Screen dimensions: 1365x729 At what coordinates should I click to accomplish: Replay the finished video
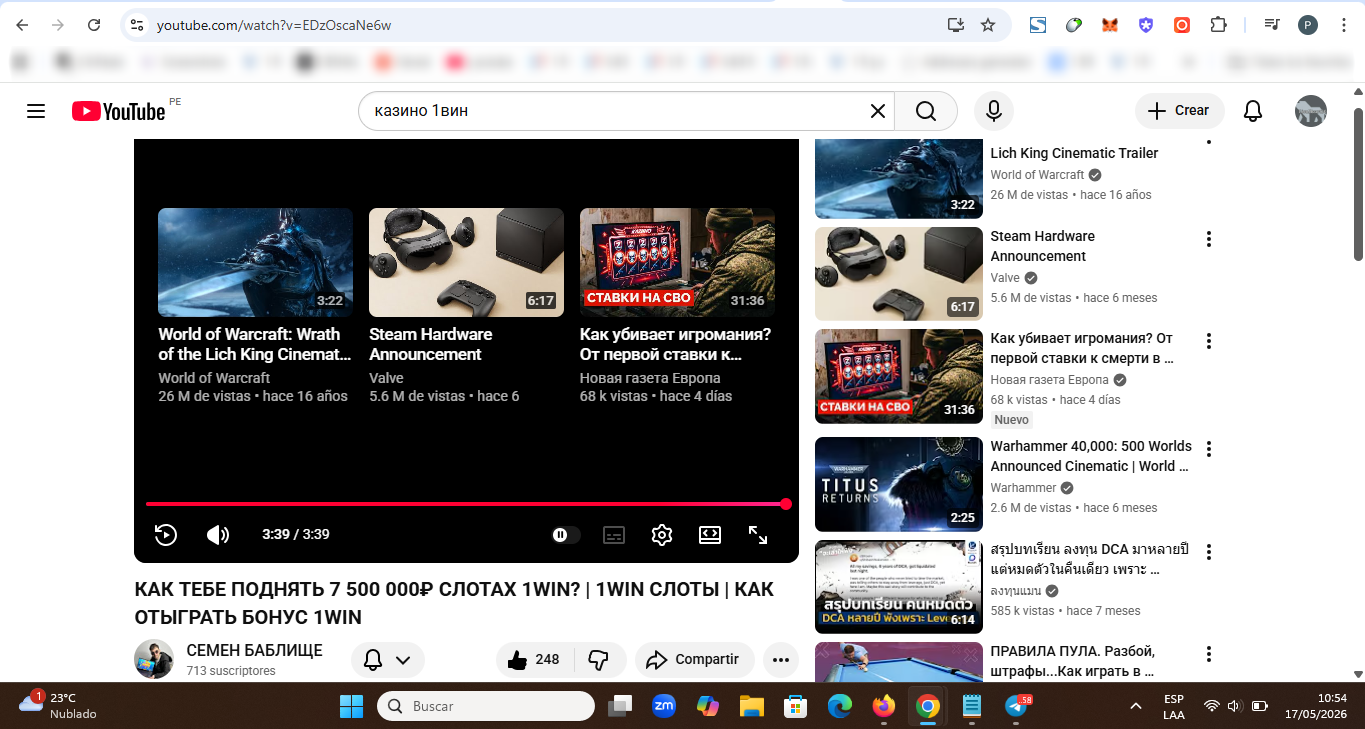[166, 535]
